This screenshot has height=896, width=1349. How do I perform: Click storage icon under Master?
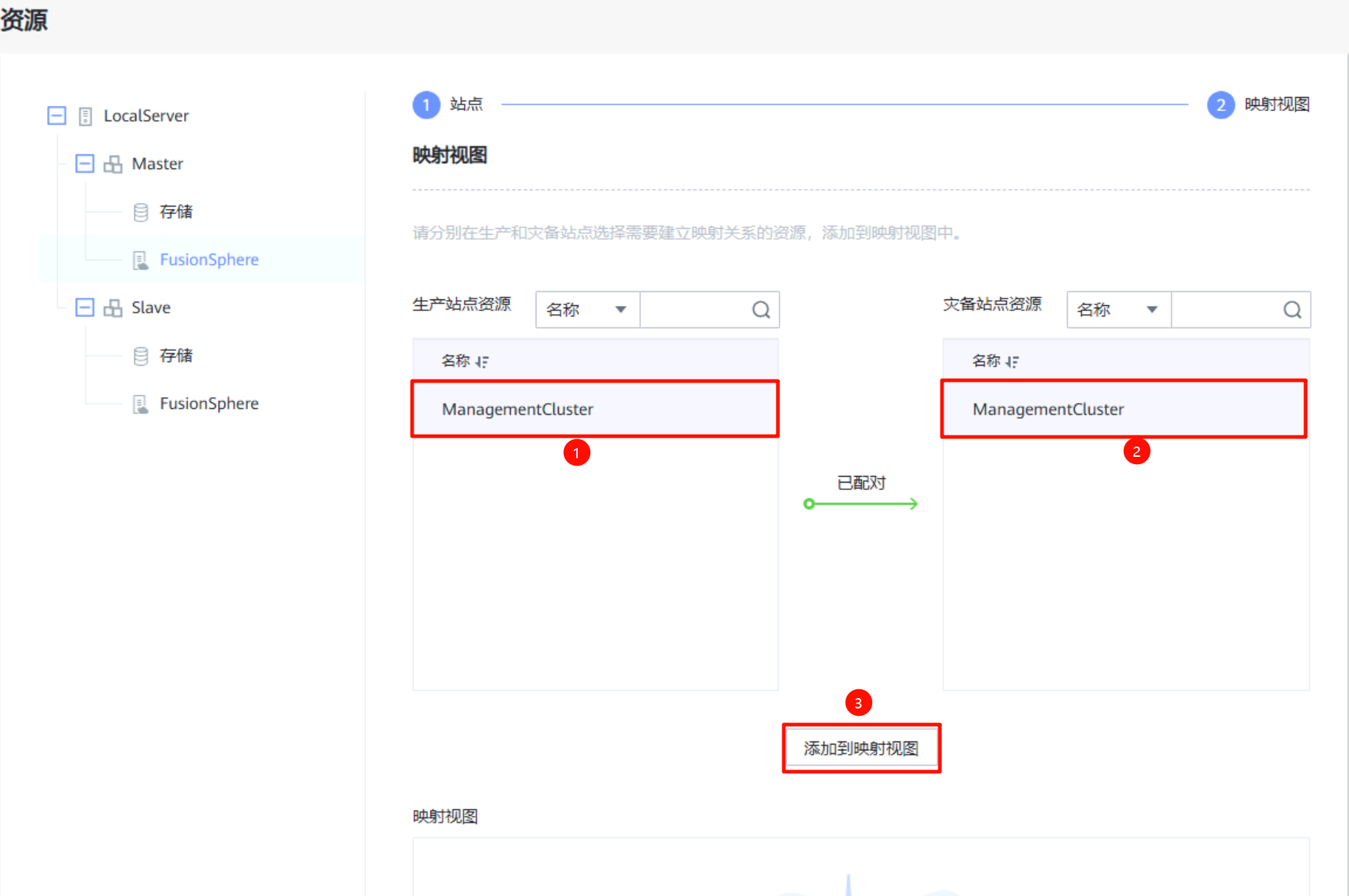(141, 213)
